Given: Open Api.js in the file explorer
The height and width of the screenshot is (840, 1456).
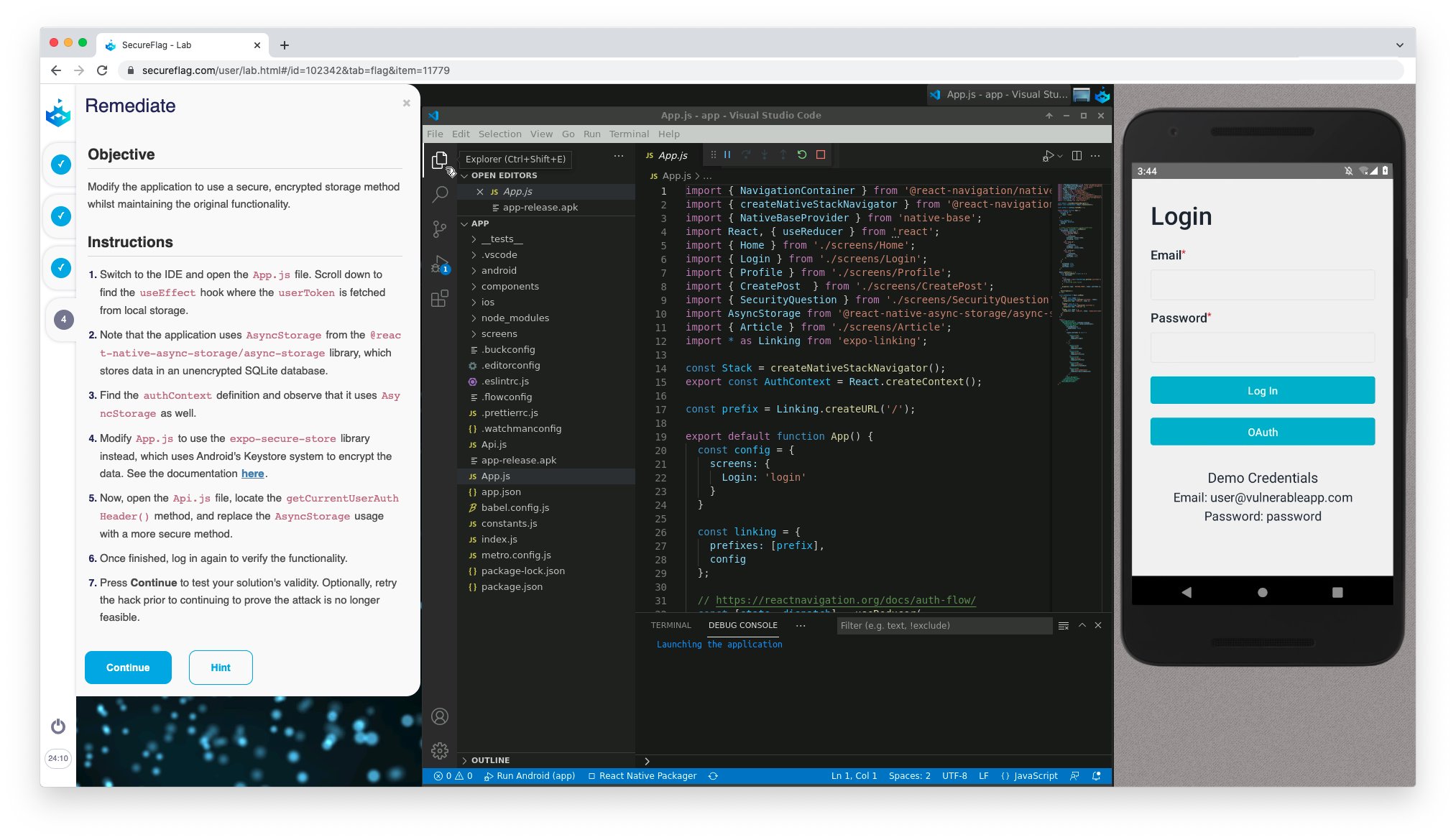Looking at the screenshot, I should coord(548,445).
